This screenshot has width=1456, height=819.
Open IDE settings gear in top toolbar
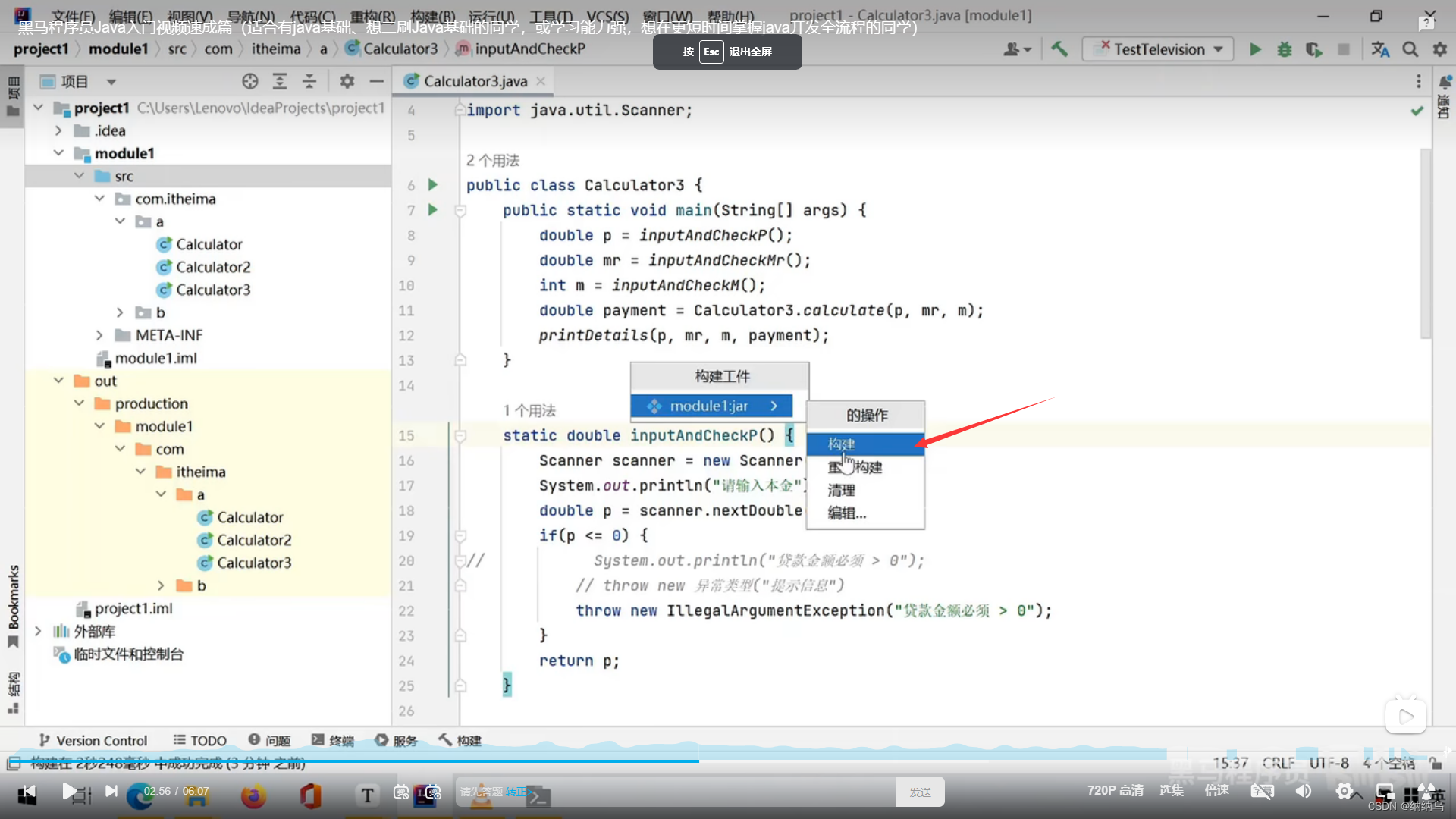pyautogui.click(x=1439, y=49)
